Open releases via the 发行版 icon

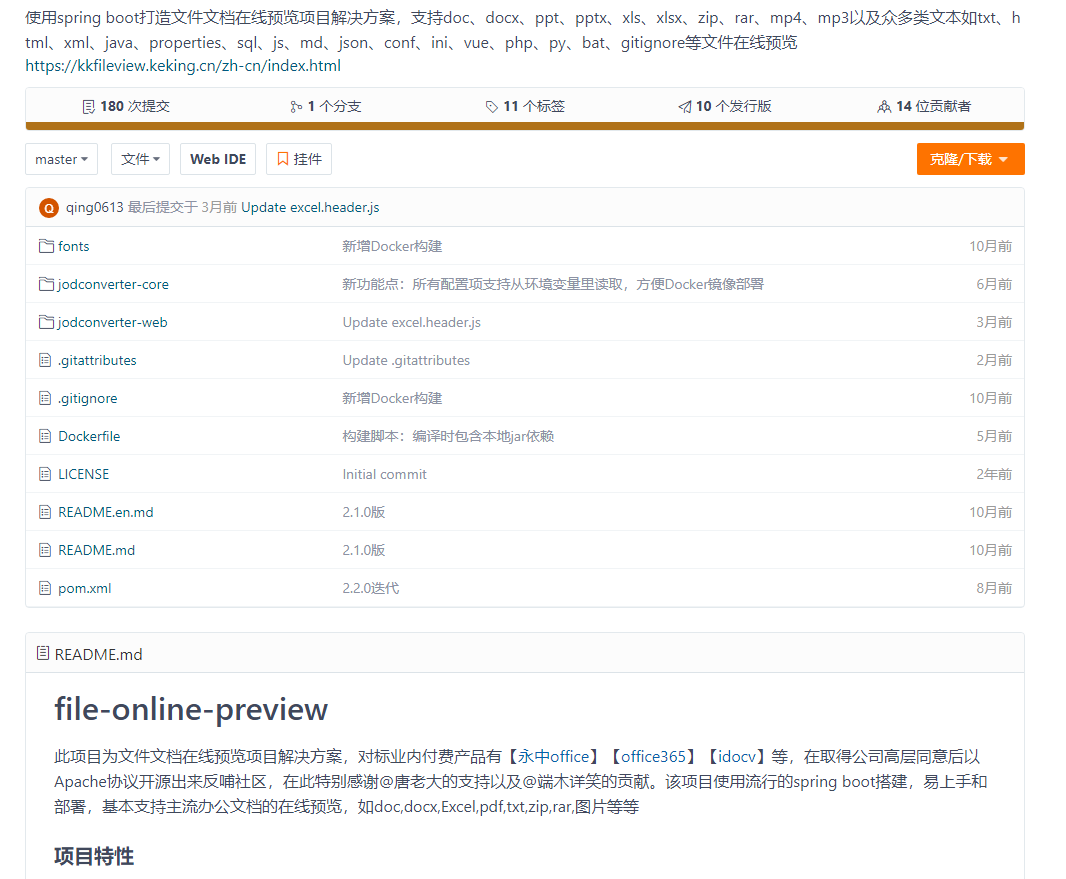point(684,105)
